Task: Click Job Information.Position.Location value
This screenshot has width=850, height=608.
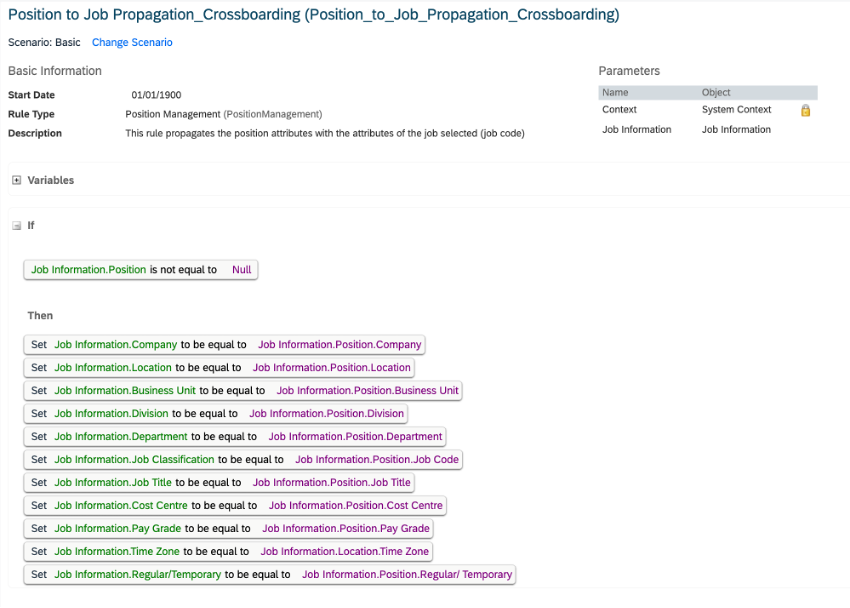Action: click(x=332, y=367)
